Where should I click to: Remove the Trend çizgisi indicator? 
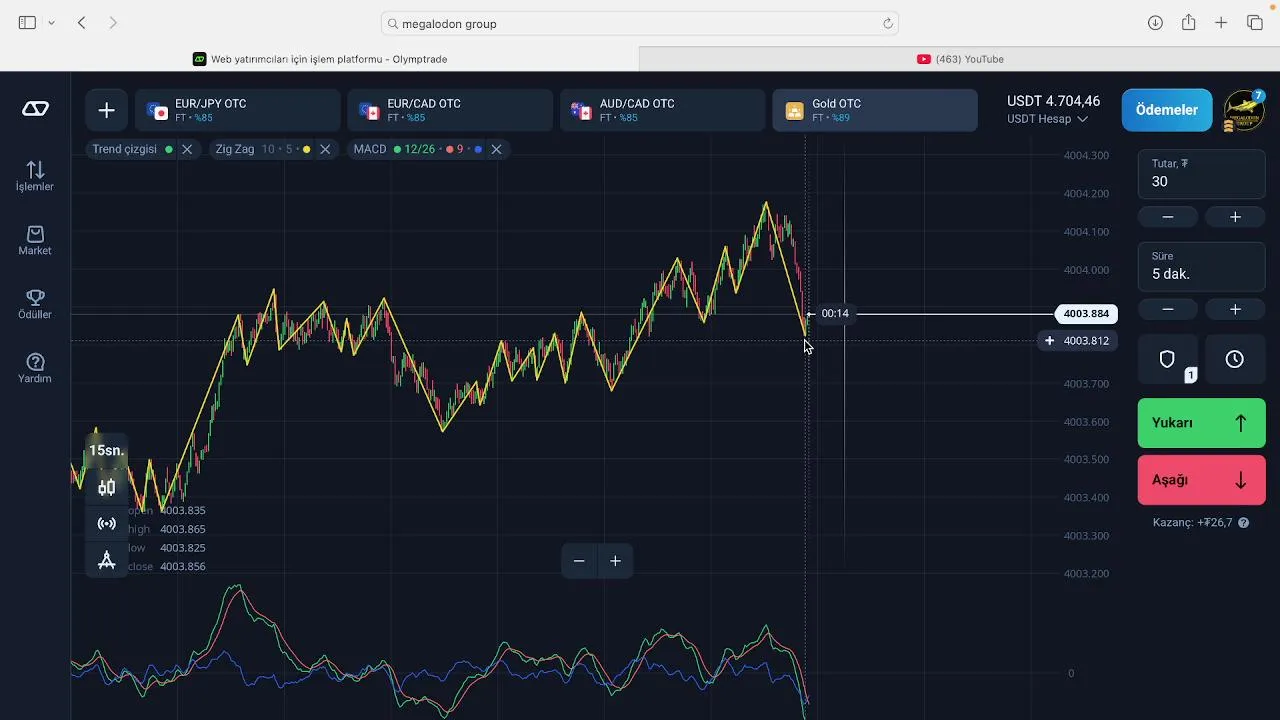tap(186, 149)
